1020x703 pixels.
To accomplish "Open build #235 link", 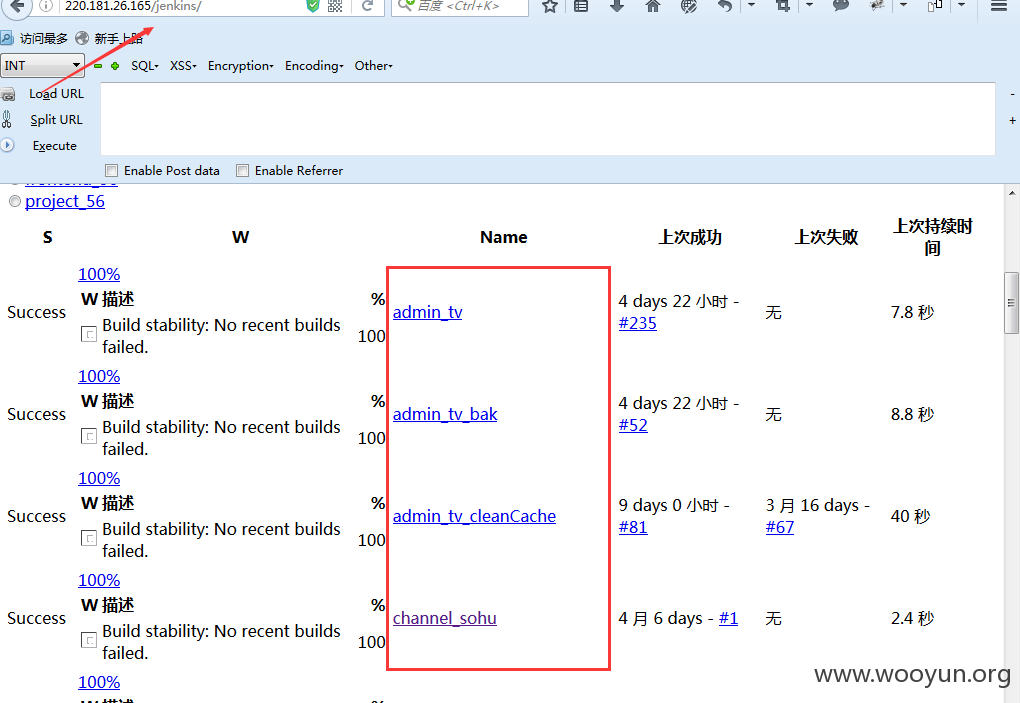I will coord(638,323).
